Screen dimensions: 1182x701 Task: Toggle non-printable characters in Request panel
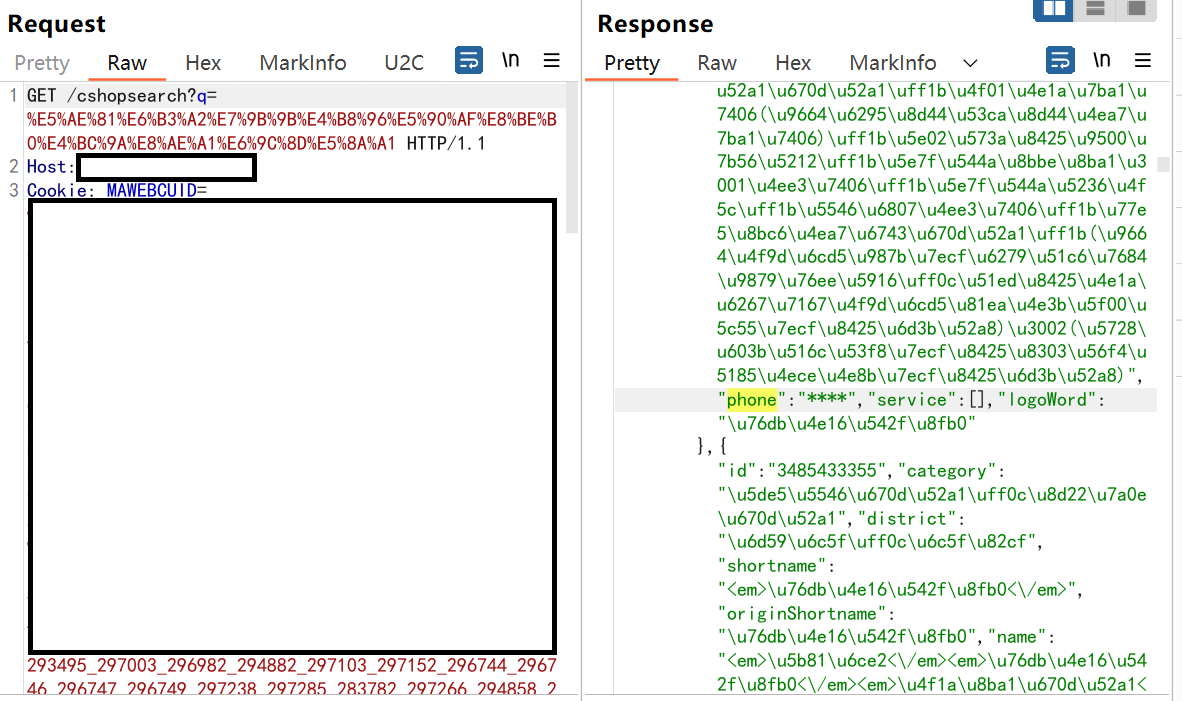(x=511, y=61)
